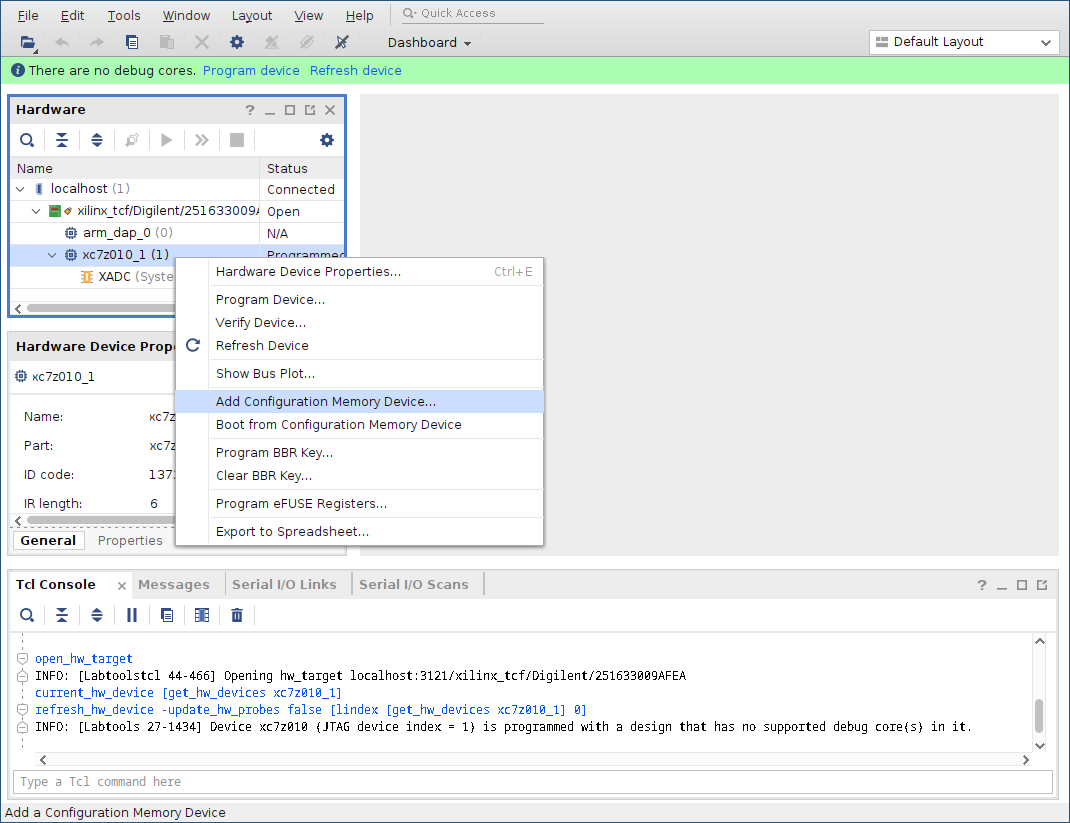Screen dimensions: 1070x823
Task: Open the Layout menu
Action: pyautogui.click(x=252, y=16)
